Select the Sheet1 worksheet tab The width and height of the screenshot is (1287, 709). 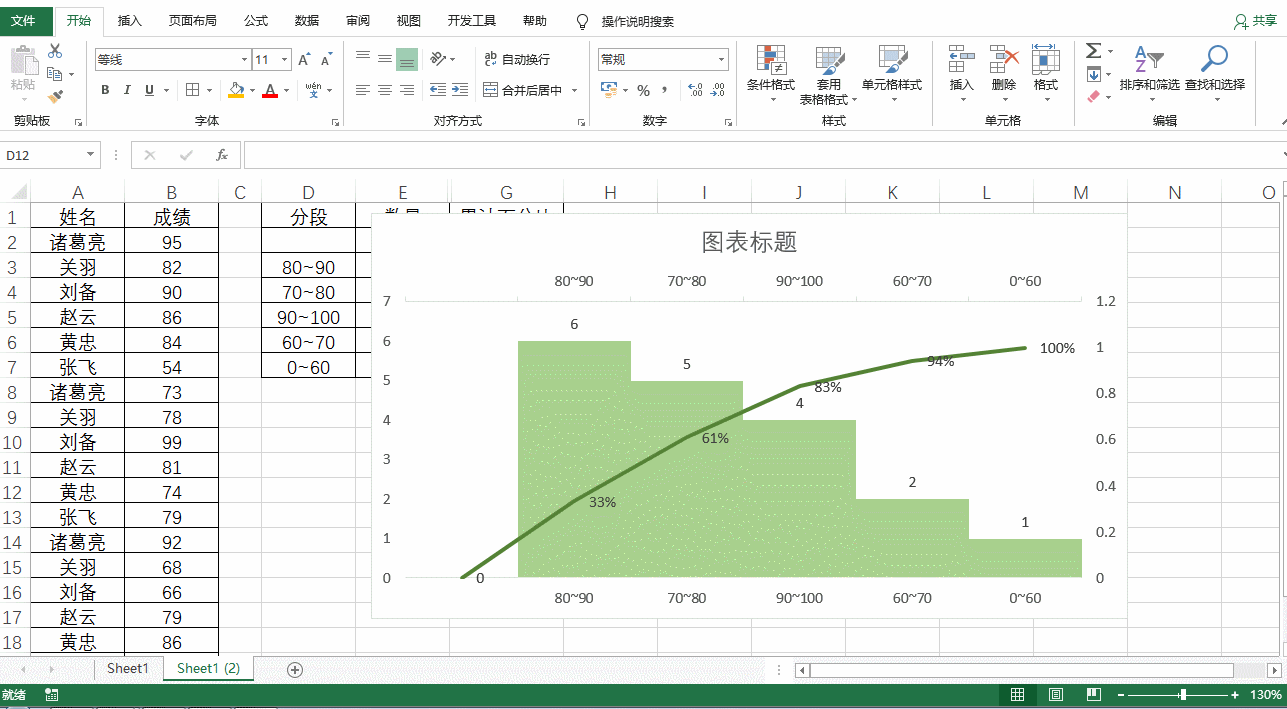[128, 669]
